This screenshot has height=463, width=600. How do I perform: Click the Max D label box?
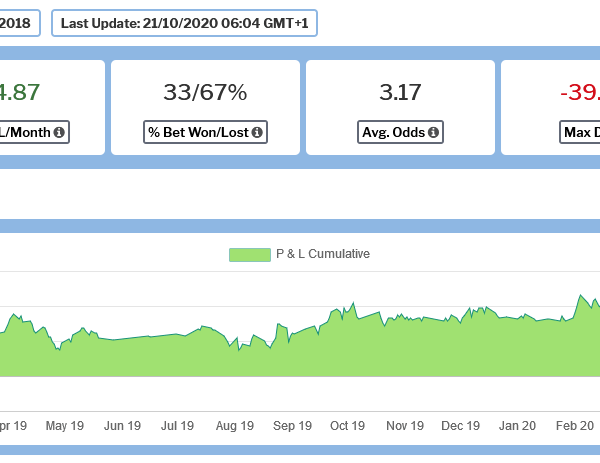click(x=580, y=132)
